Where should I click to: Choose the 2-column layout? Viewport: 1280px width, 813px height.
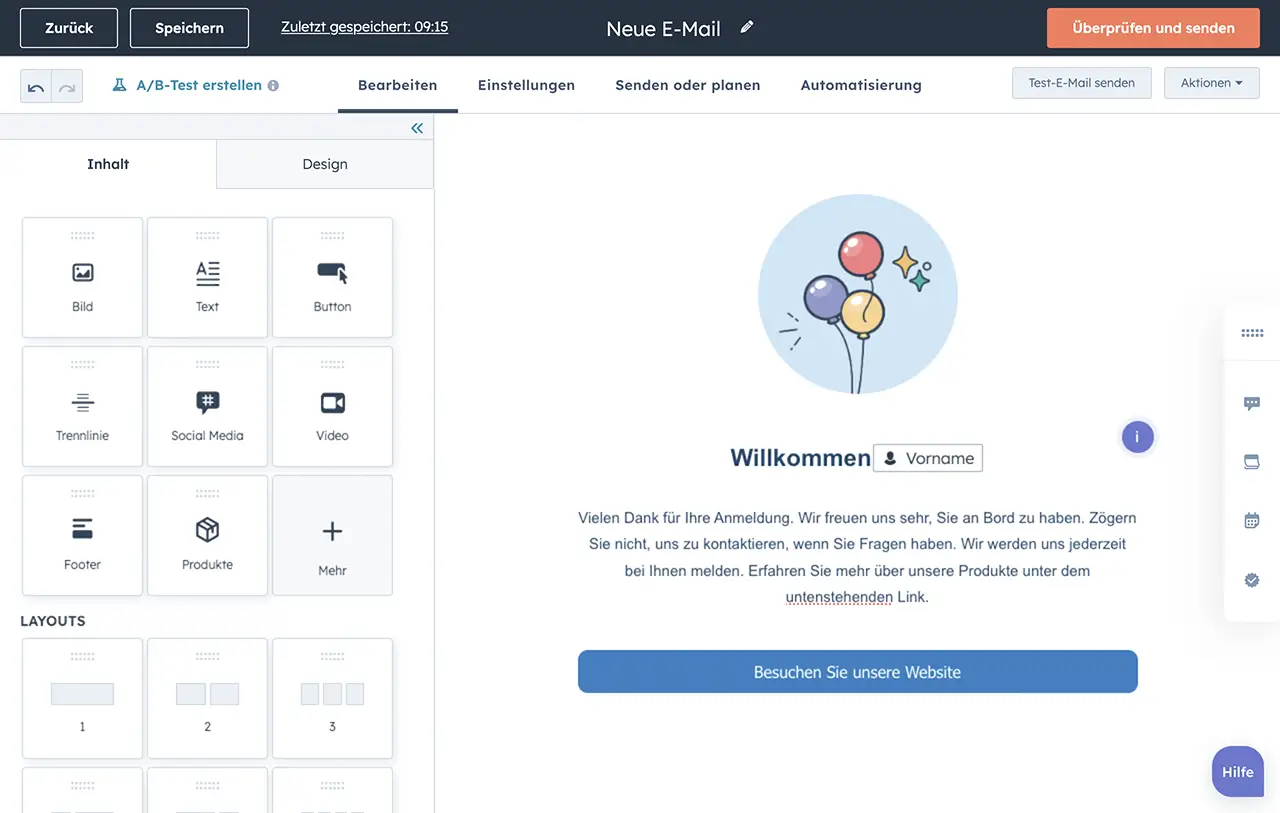[207, 699]
